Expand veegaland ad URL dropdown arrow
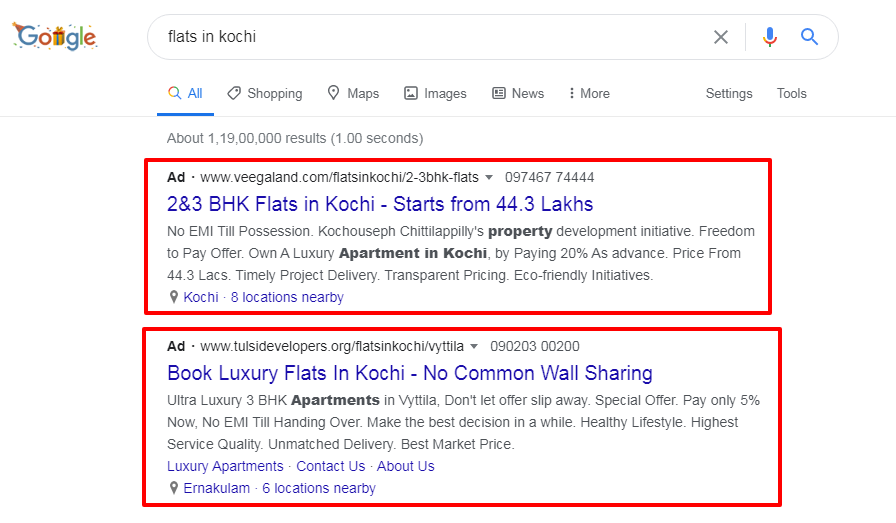This screenshot has width=896, height=523. pyautogui.click(x=489, y=178)
